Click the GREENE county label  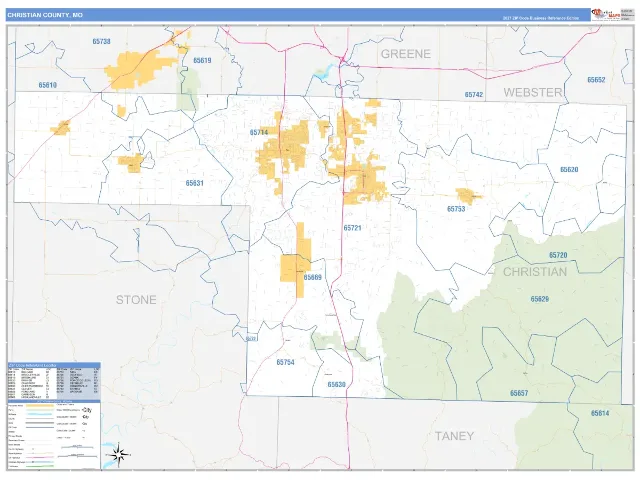[406, 54]
